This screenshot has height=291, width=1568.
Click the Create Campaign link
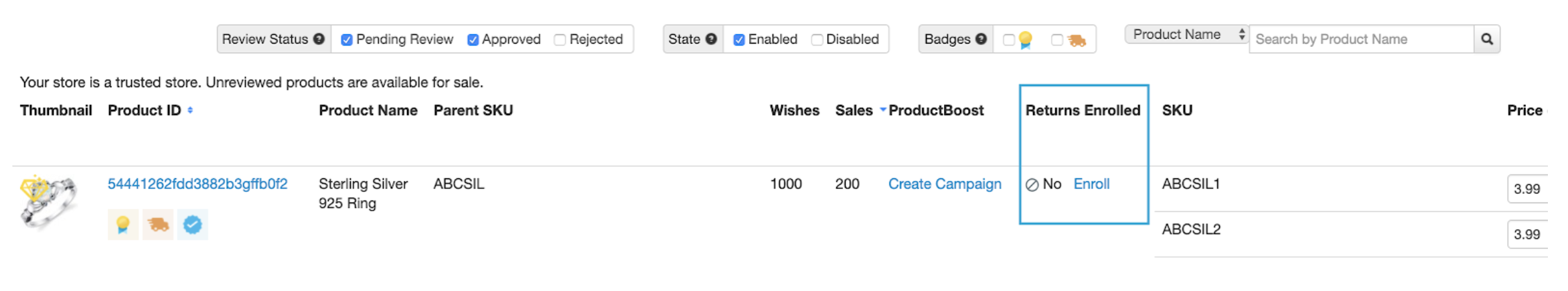tap(944, 184)
